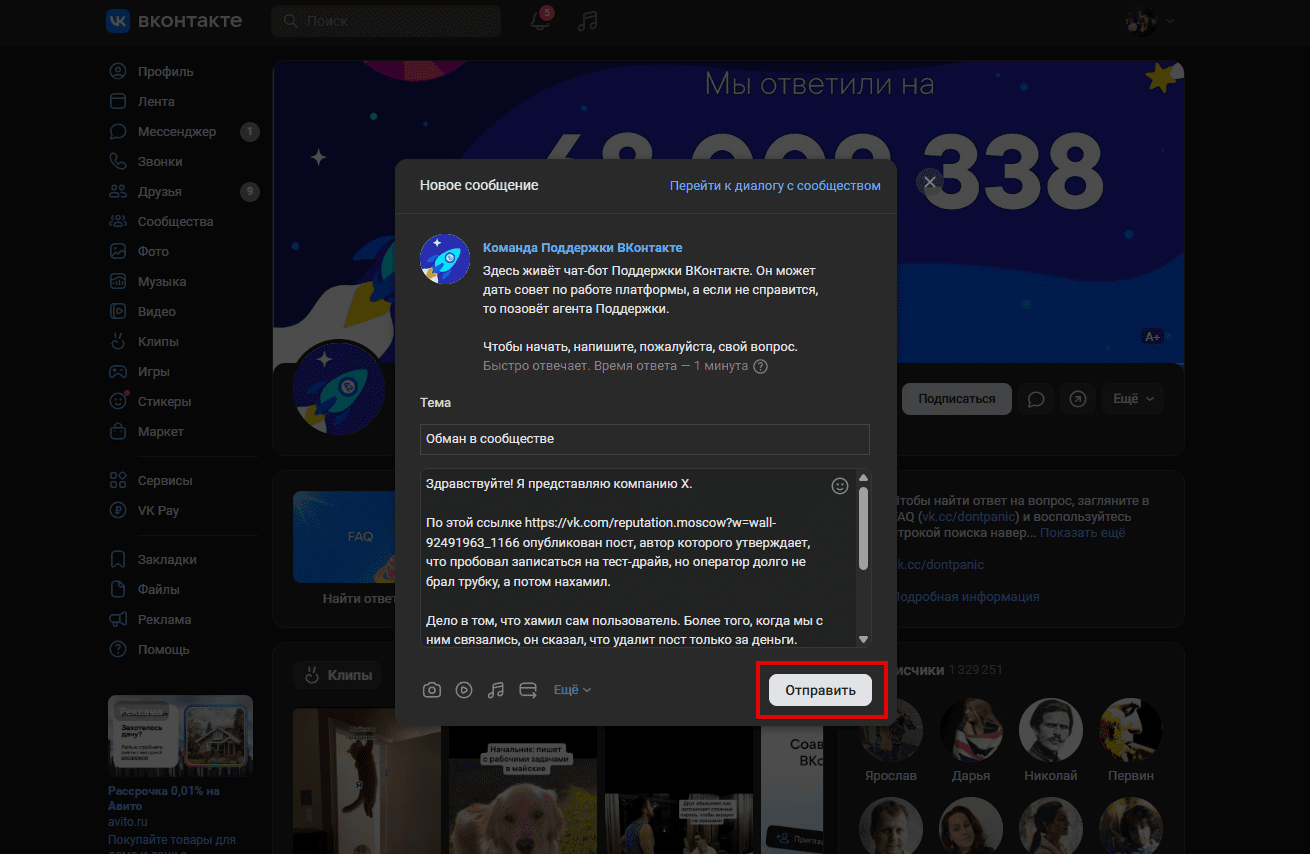Viewport: 1310px width, 854px height.
Task: Click the Игры gamepad icon
Action: [x=118, y=371]
